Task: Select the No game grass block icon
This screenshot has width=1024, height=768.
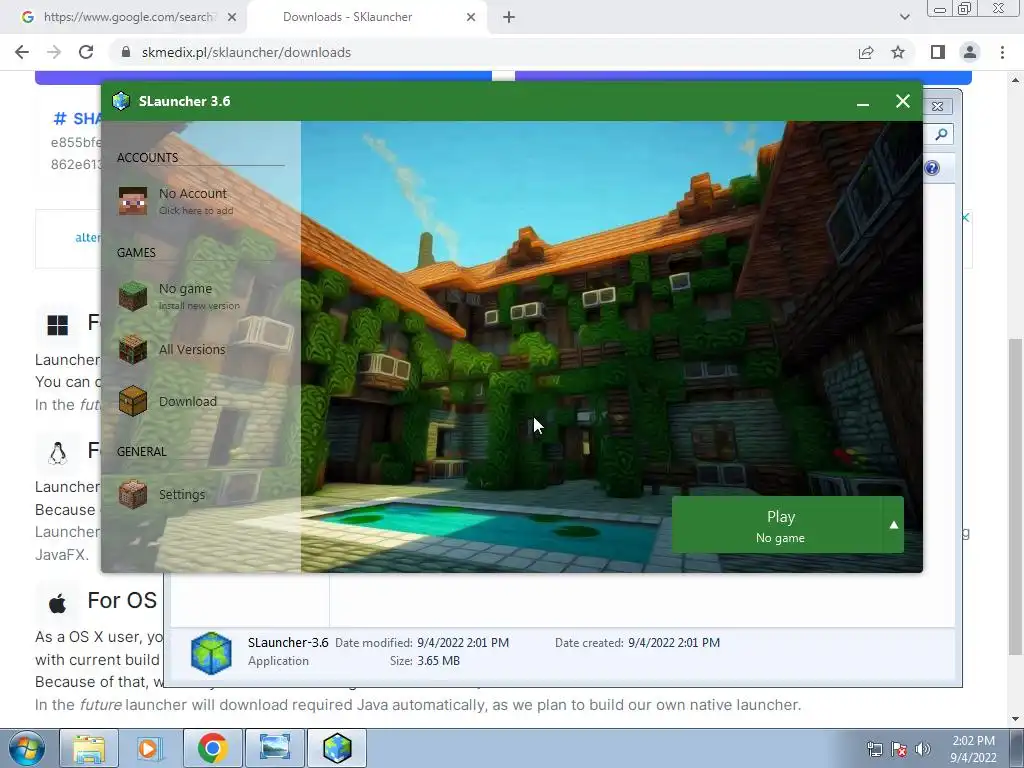Action: click(x=133, y=296)
